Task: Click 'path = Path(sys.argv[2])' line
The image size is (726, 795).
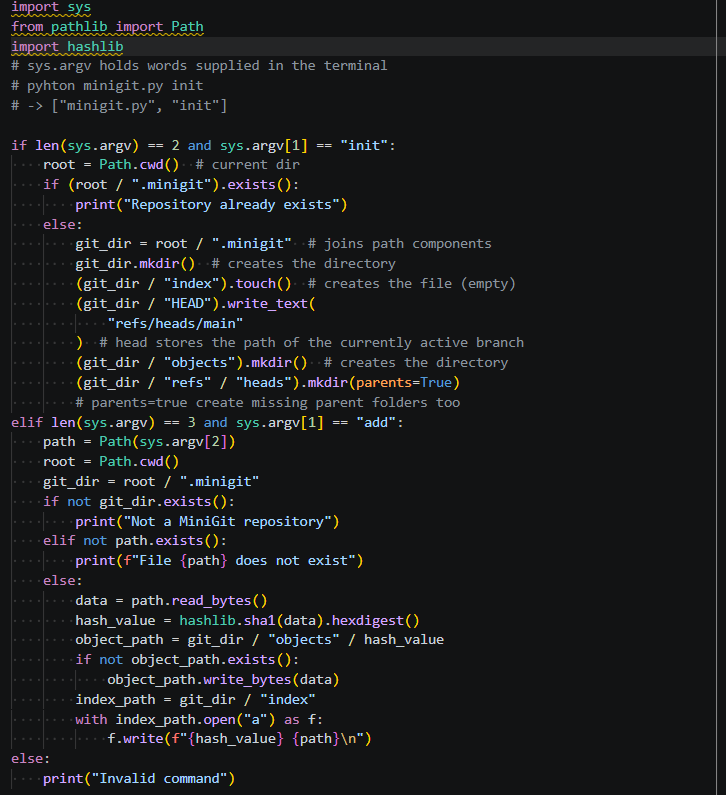Action: pyautogui.click(x=139, y=442)
